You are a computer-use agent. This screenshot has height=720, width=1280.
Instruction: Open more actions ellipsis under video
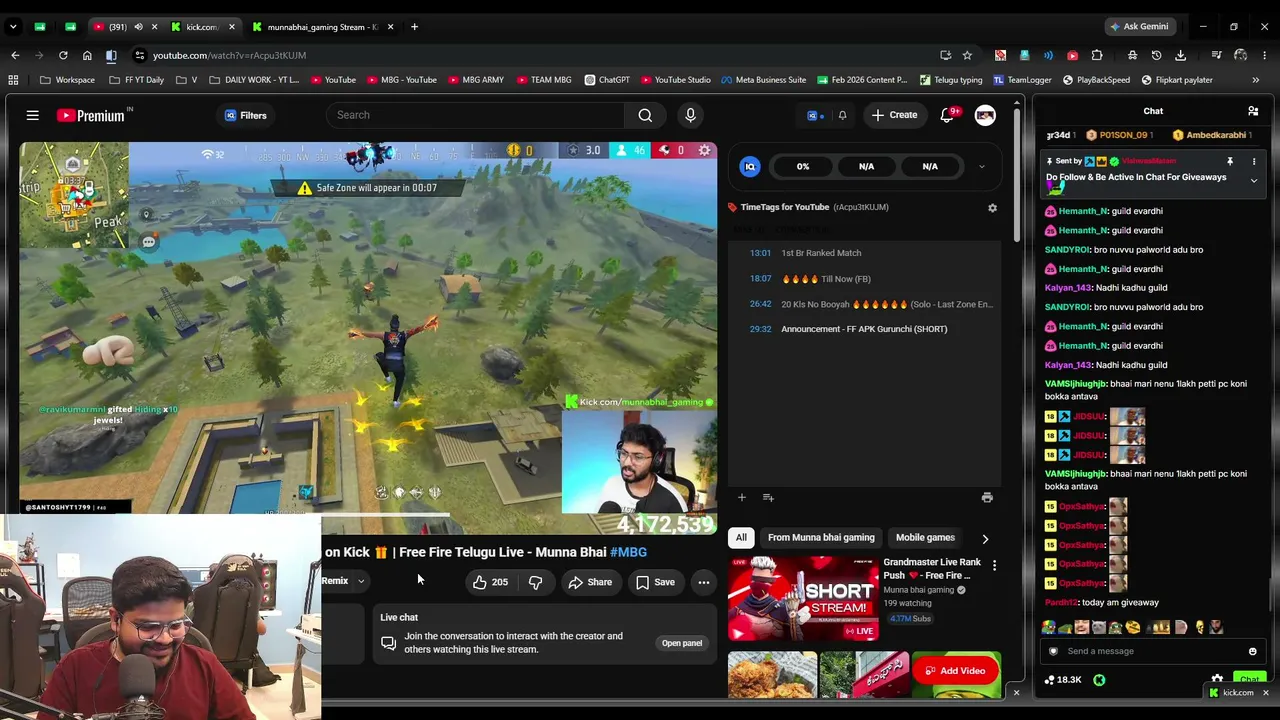(x=704, y=582)
